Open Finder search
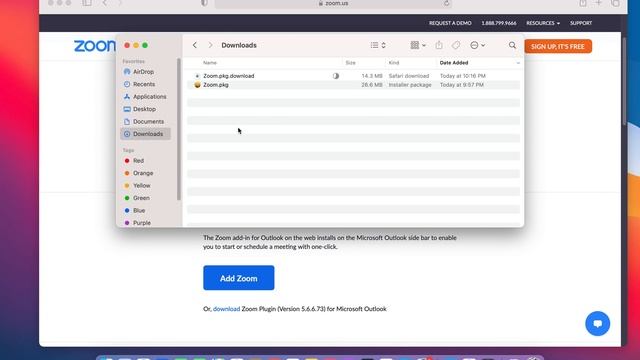Image resolution: width=640 pixels, height=360 pixels. coord(512,45)
